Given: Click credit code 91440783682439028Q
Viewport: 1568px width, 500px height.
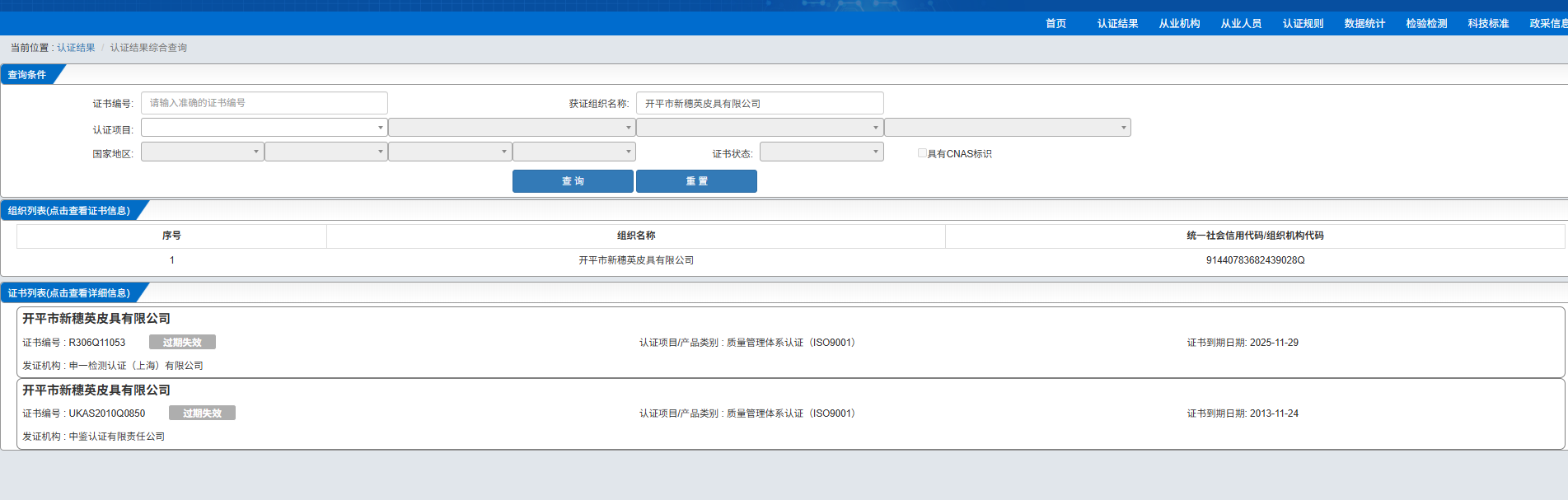Looking at the screenshot, I should (1255, 260).
